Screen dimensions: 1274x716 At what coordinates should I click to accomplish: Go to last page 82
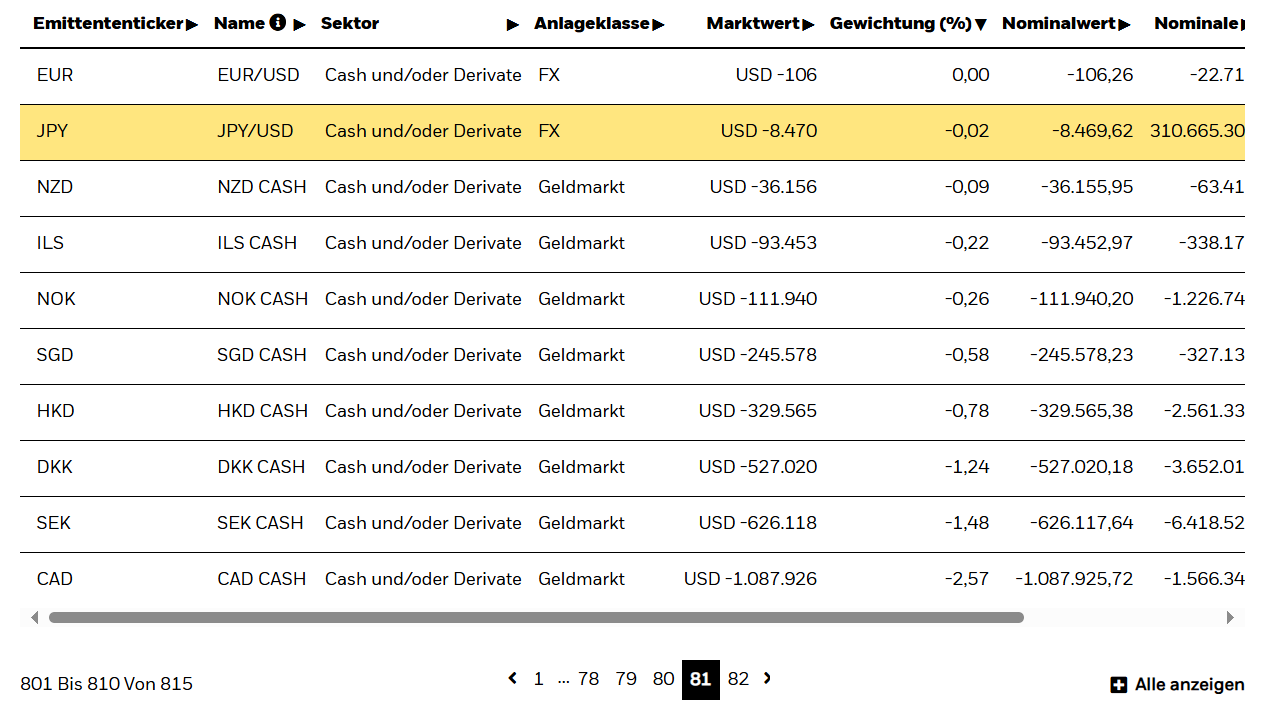(738, 679)
